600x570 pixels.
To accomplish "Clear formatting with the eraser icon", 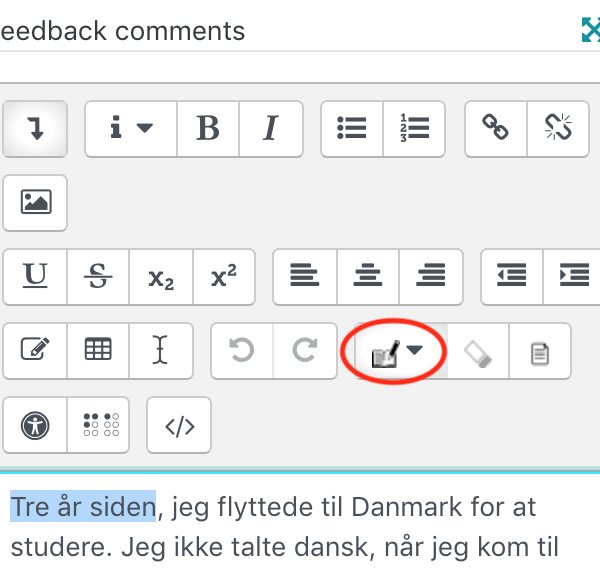I will 478,350.
